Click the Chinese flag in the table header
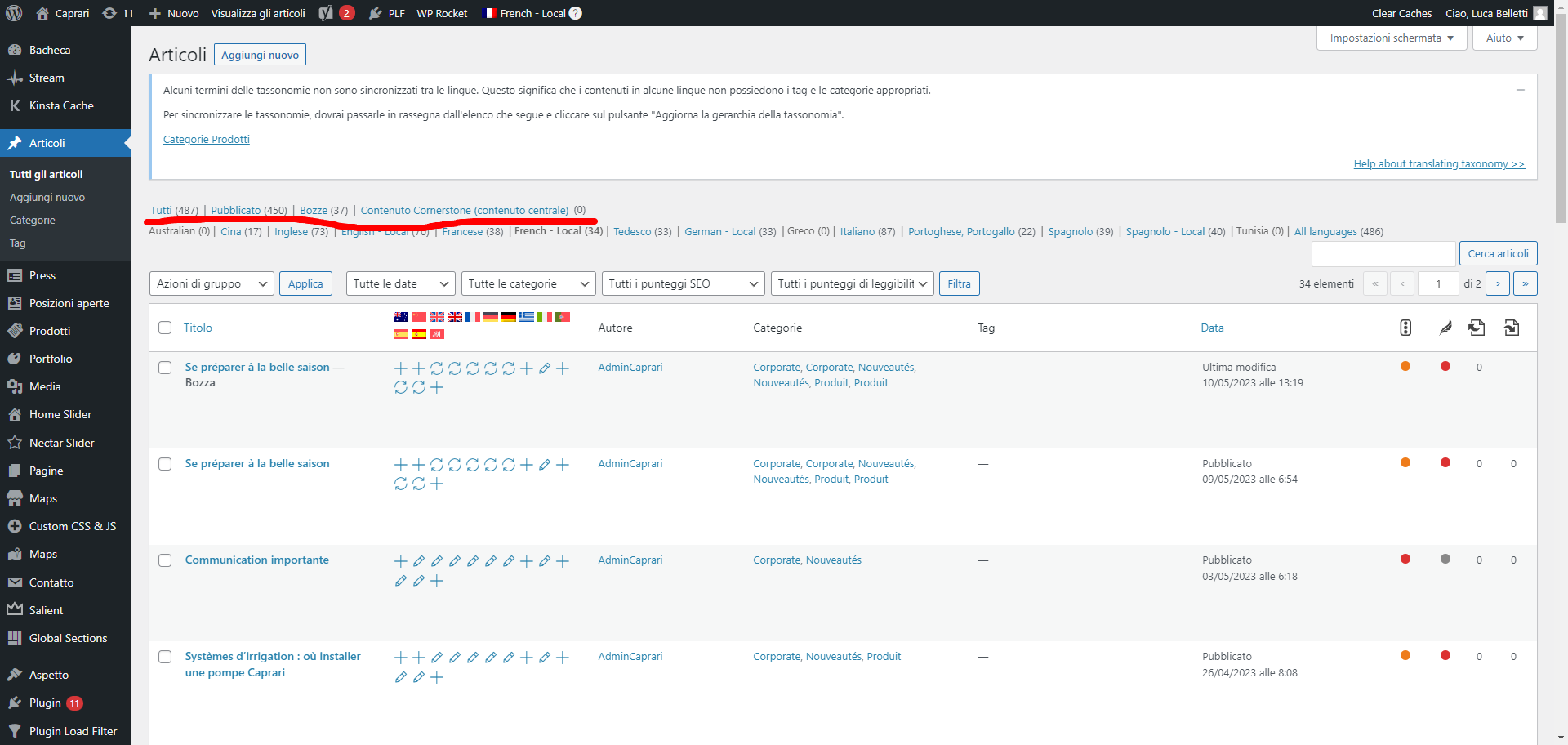The height and width of the screenshot is (745, 1568). tap(419, 317)
